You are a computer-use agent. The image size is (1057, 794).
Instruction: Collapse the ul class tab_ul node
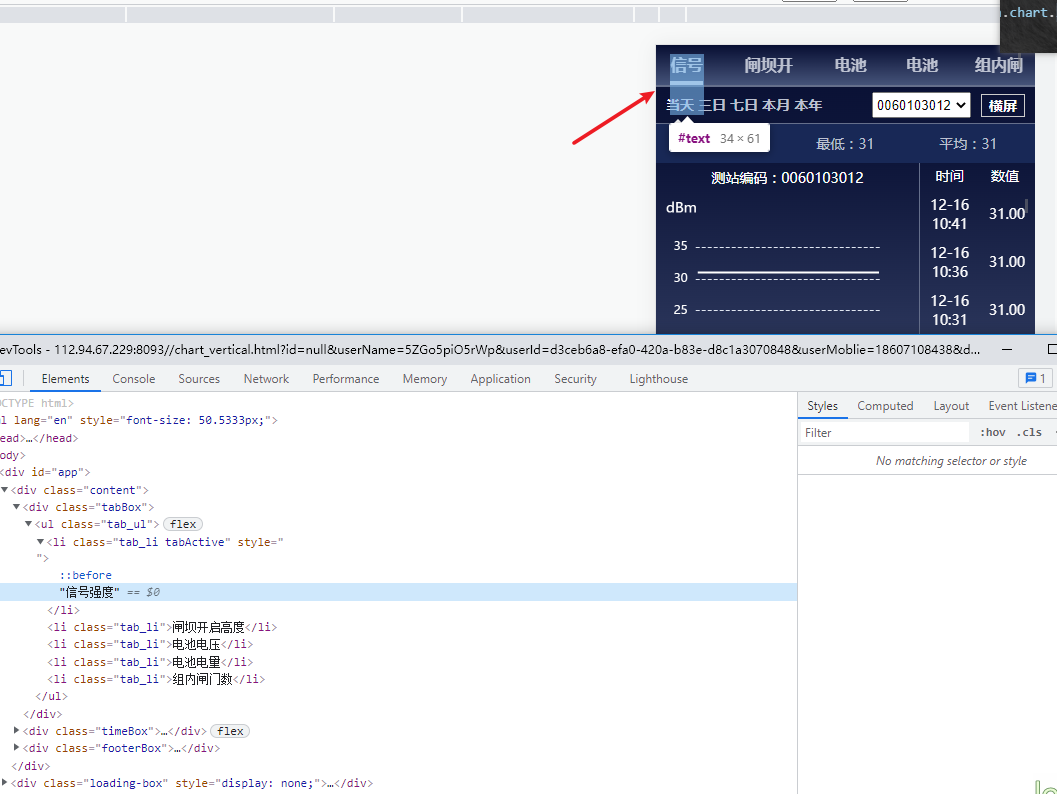pos(28,524)
